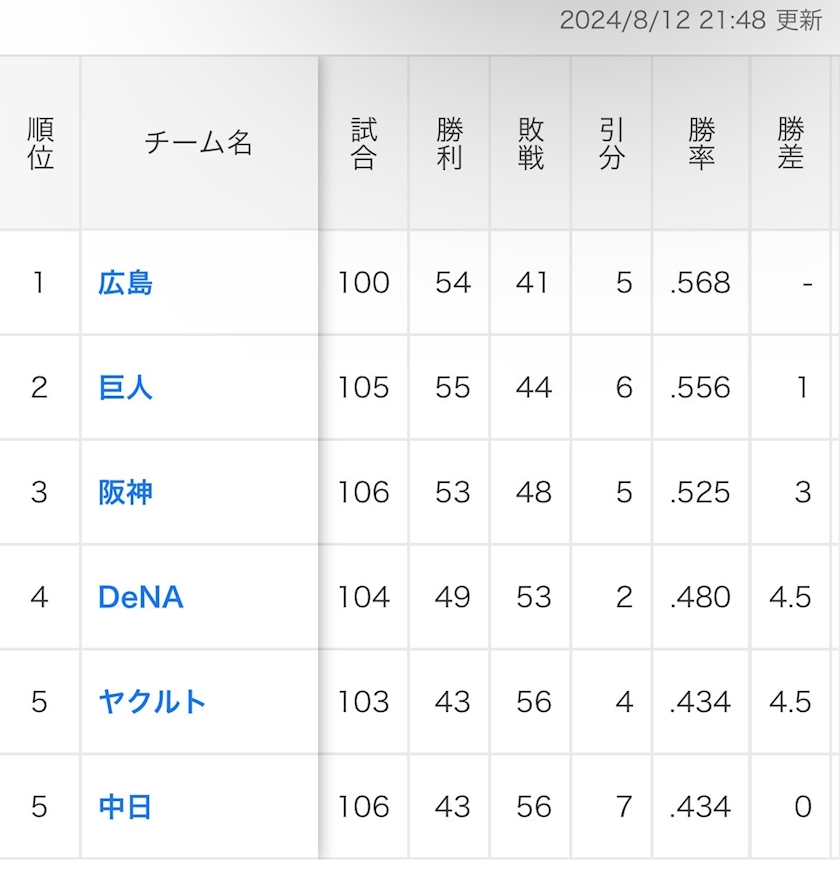Image resolution: width=840 pixels, height=881 pixels.
Task: Open the 巨人 team link
Action: point(125,388)
